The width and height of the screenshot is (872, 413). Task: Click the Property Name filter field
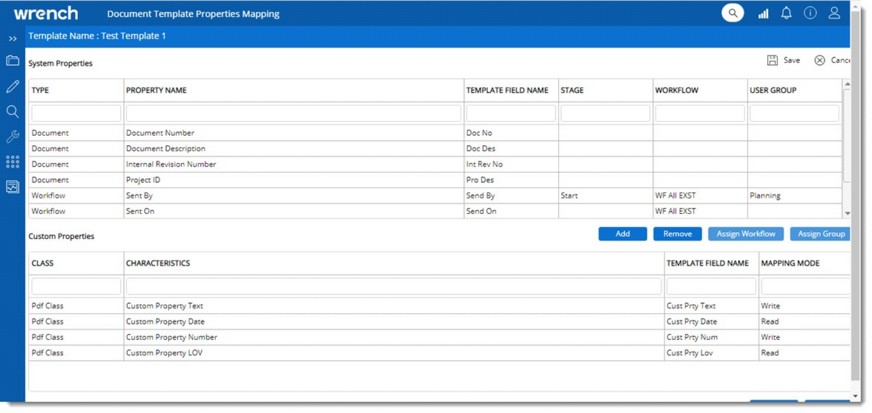[293, 114]
